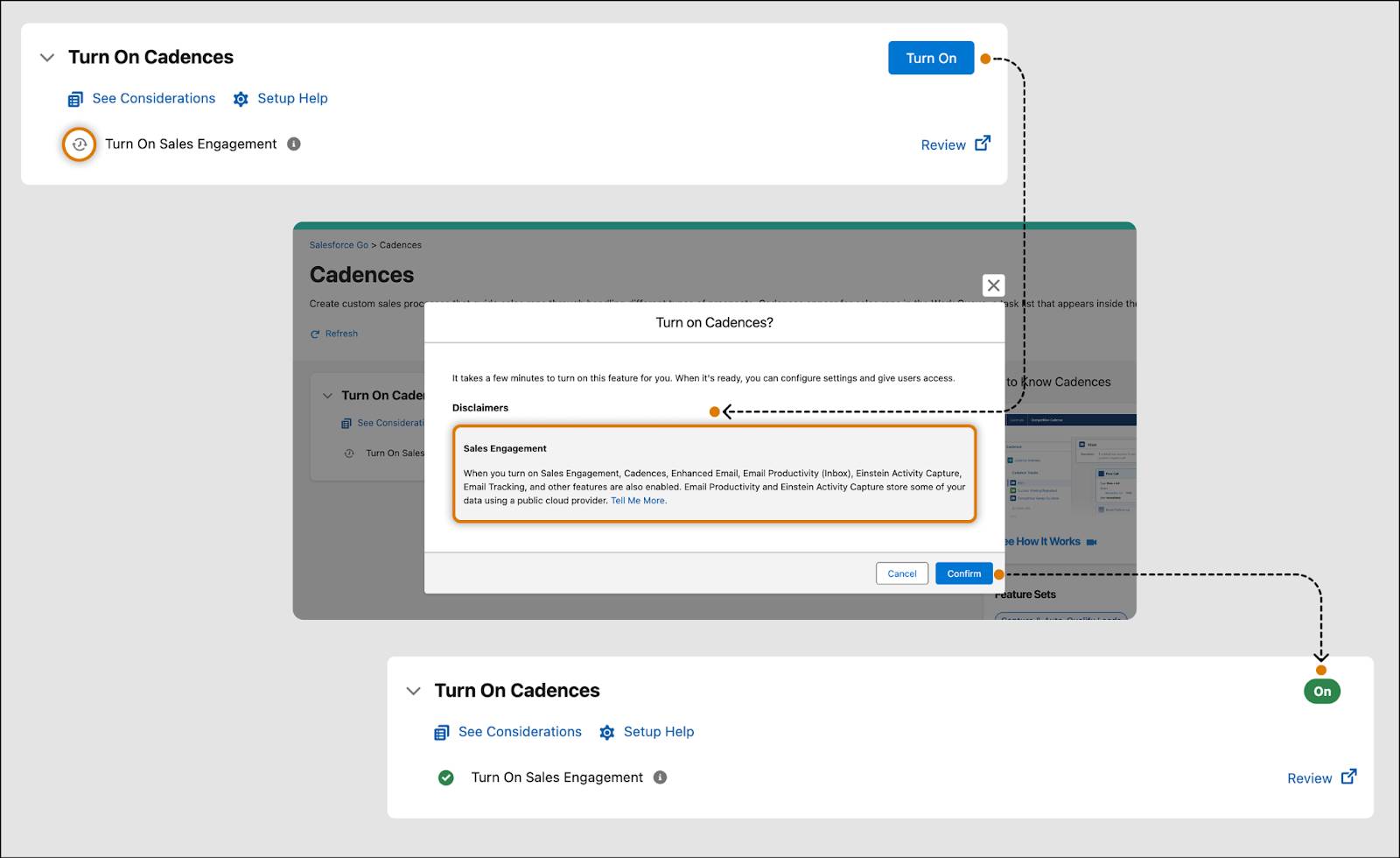Image resolution: width=1400 pixels, height=858 pixels.
Task: Click the external link icon beside top Review
Action: [983, 143]
